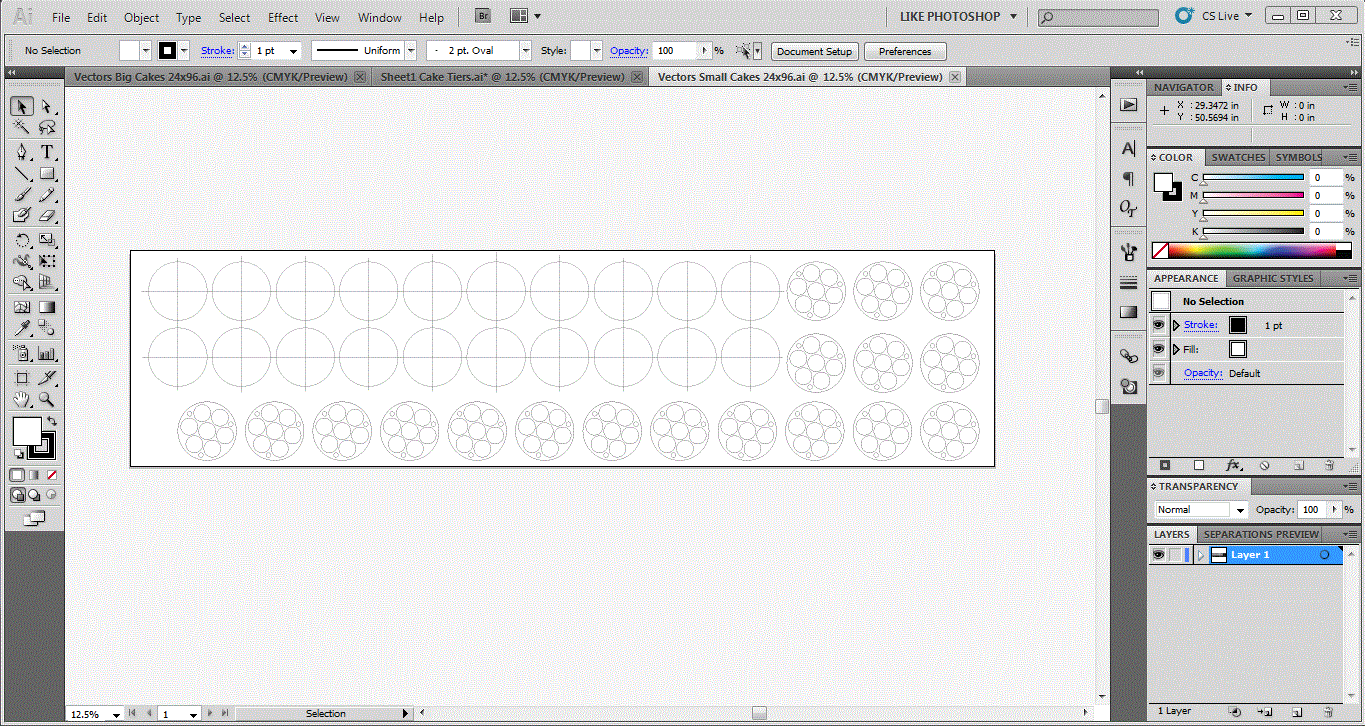Open the Object menu
Image resolution: width=1365 pixels, height=726 pixels.
141,18
